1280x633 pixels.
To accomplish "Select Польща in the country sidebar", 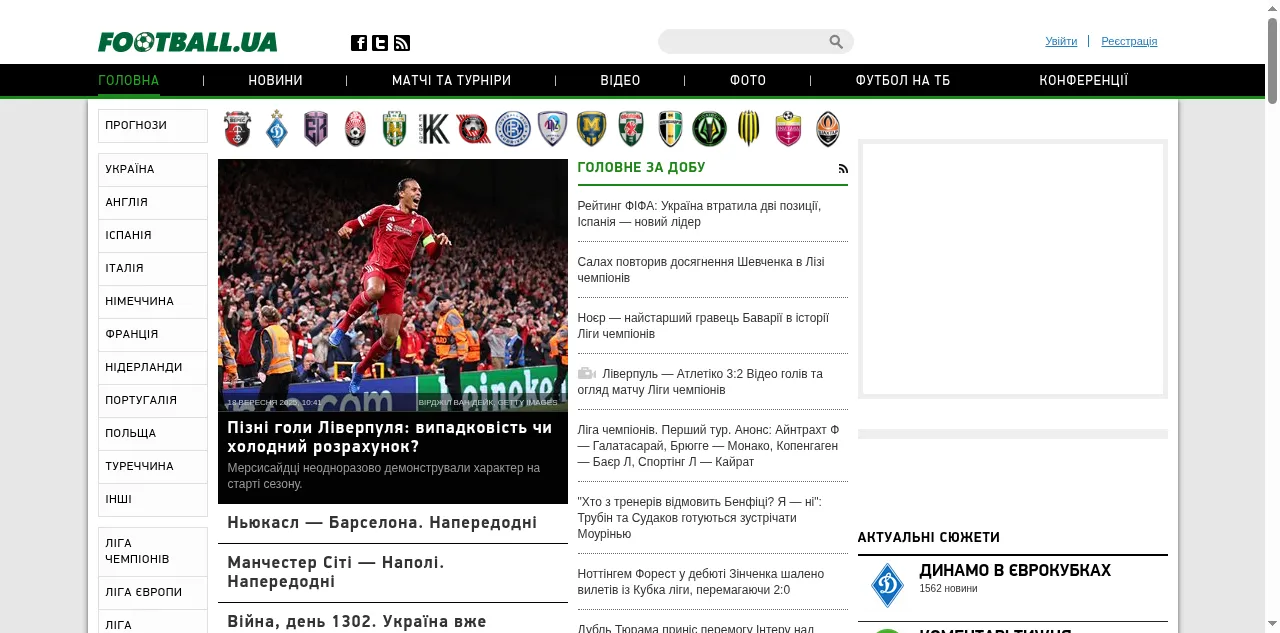I will (153, 434).
